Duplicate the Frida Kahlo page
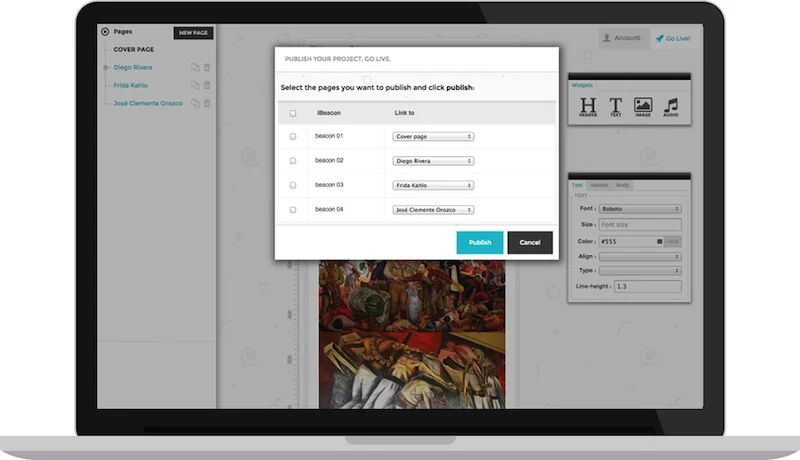The image size is (800, 460). pos(195,85)
